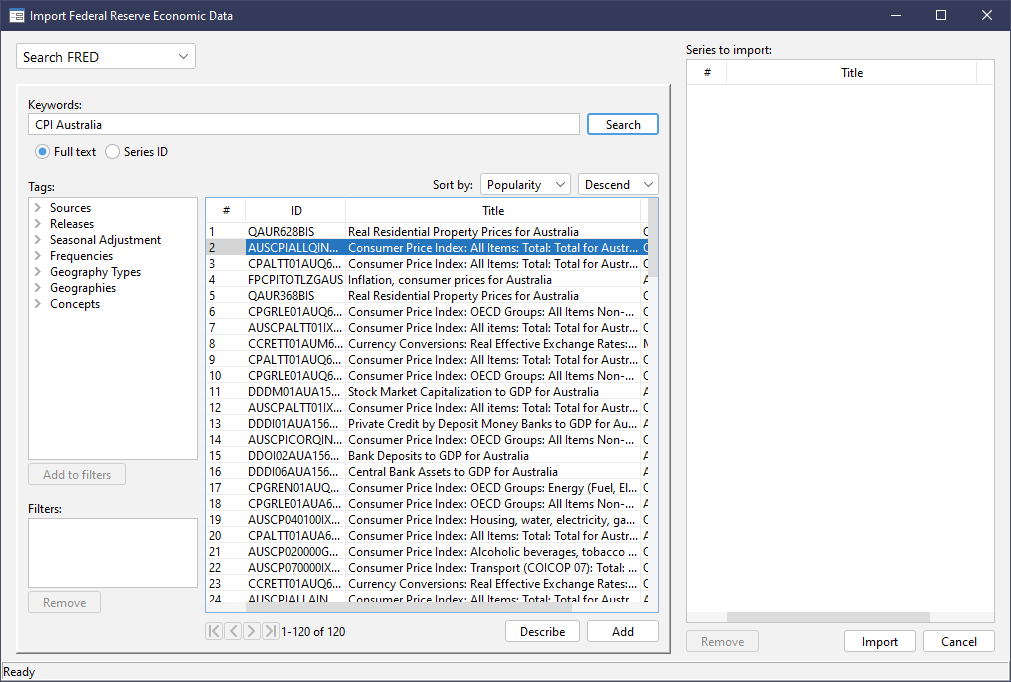The image size is (1011, 682).
Task: Go to the previous results page
Action: 233,631
